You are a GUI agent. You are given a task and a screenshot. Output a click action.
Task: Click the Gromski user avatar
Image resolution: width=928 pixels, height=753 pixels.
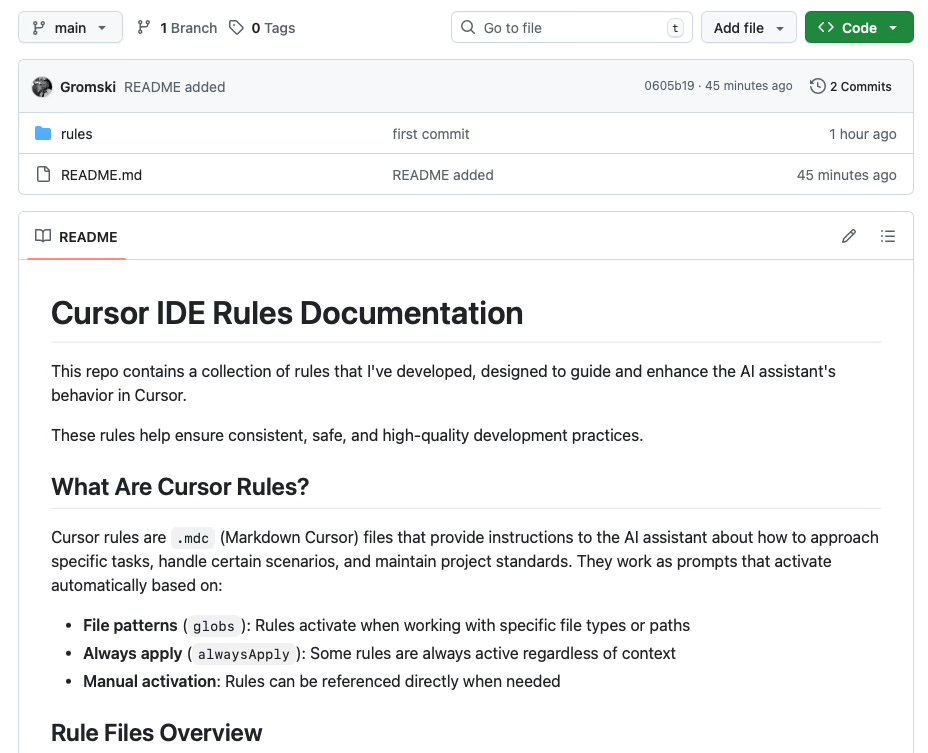pyautogui.click(x=42, y=86)
